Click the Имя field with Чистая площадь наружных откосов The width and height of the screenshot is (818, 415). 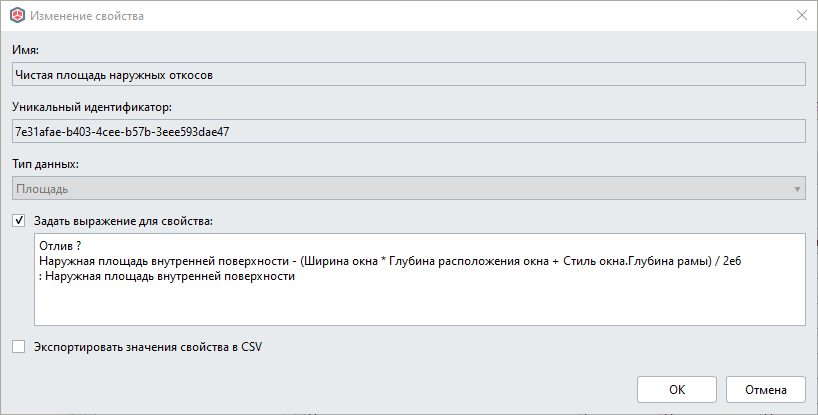point(409,75)
